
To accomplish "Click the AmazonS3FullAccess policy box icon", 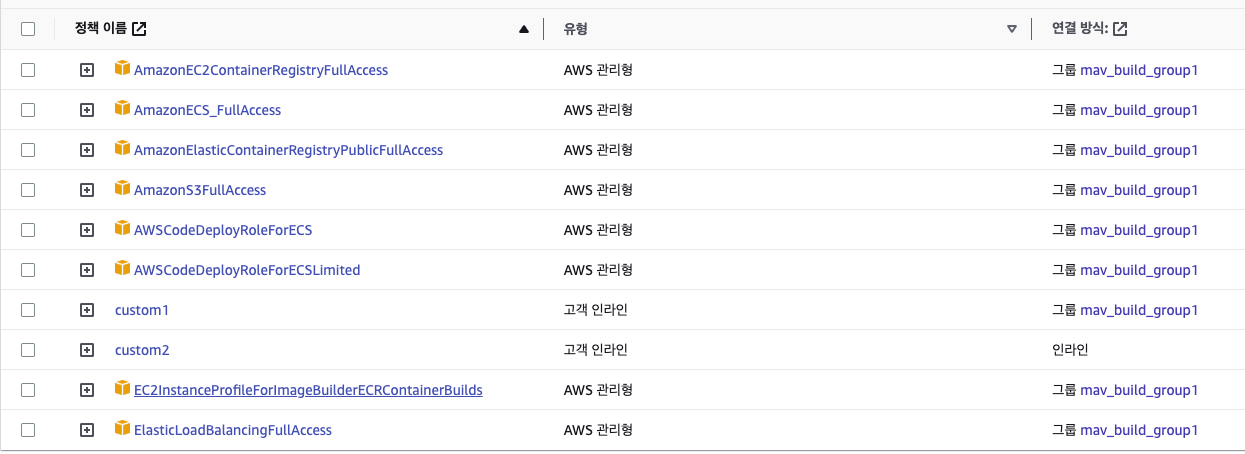I will pos(123,188).
